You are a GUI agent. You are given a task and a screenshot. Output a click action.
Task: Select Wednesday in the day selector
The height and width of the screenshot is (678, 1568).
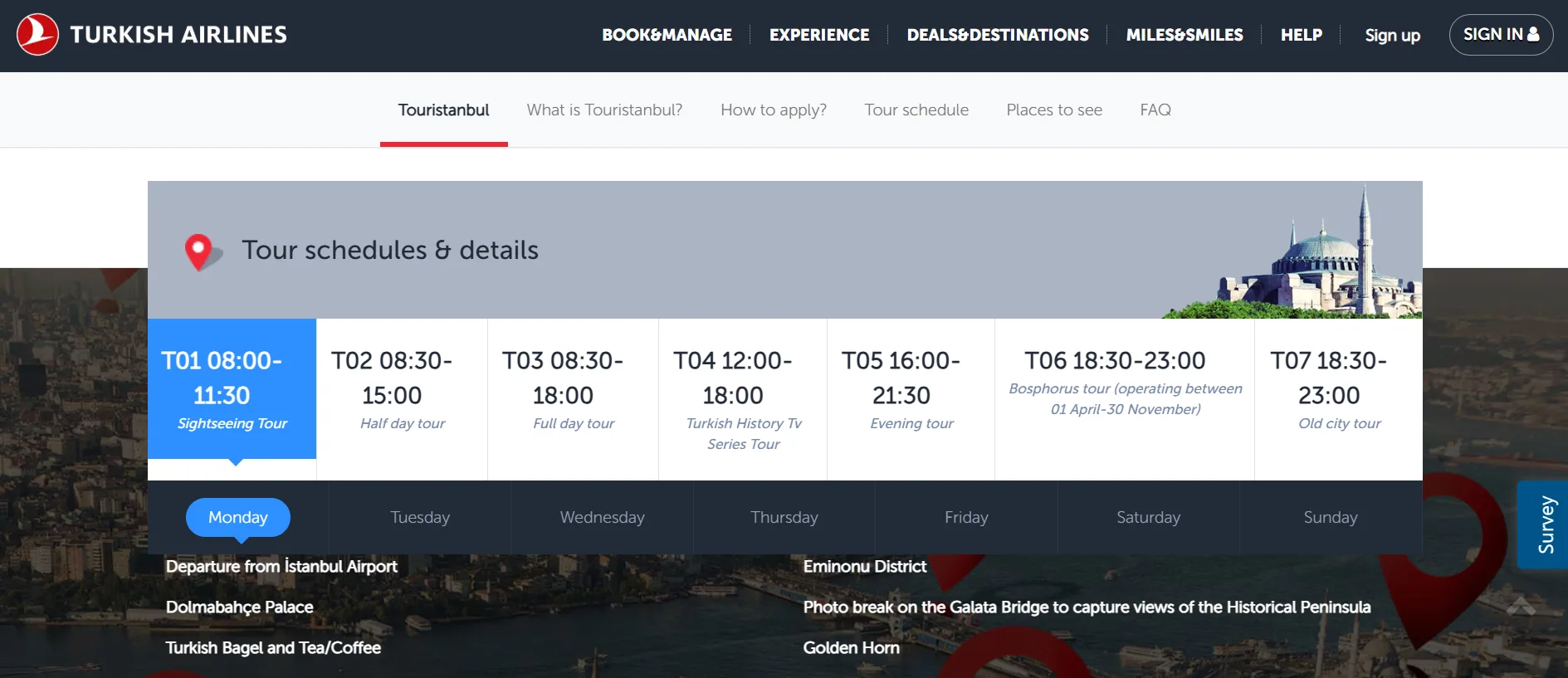click(x=602, y=517)
